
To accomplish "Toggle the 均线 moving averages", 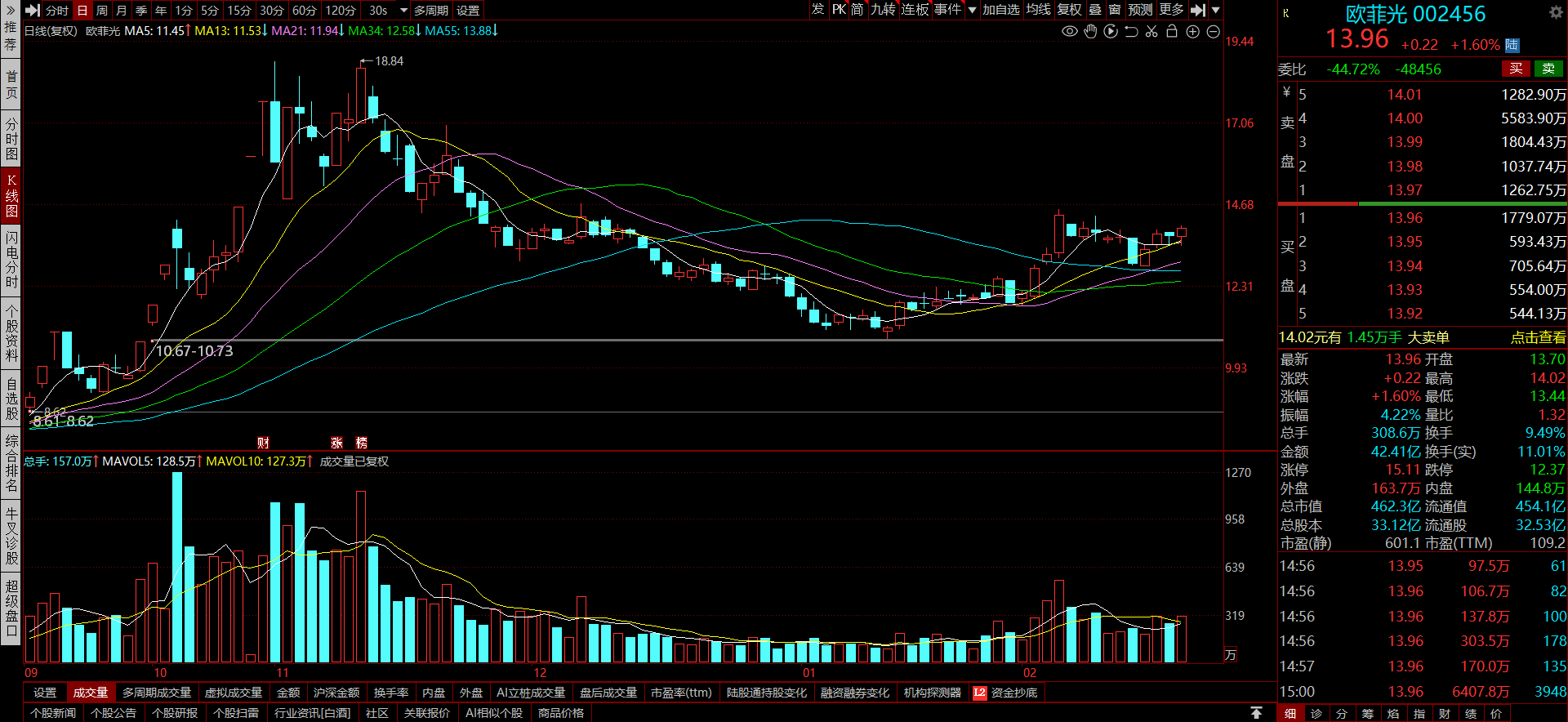I will click(1038, 10).
